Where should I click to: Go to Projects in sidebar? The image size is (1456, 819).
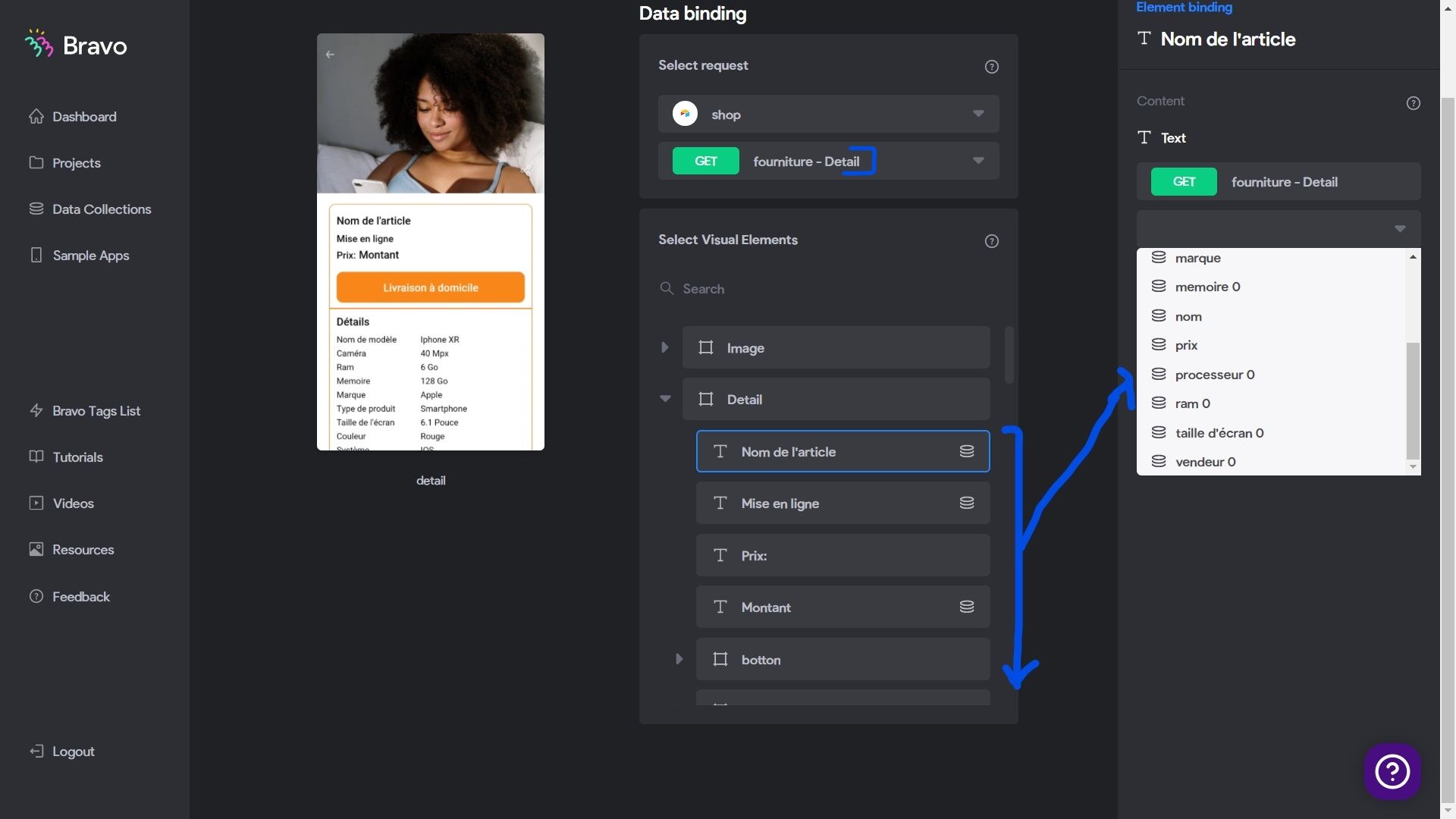point(64,163)
